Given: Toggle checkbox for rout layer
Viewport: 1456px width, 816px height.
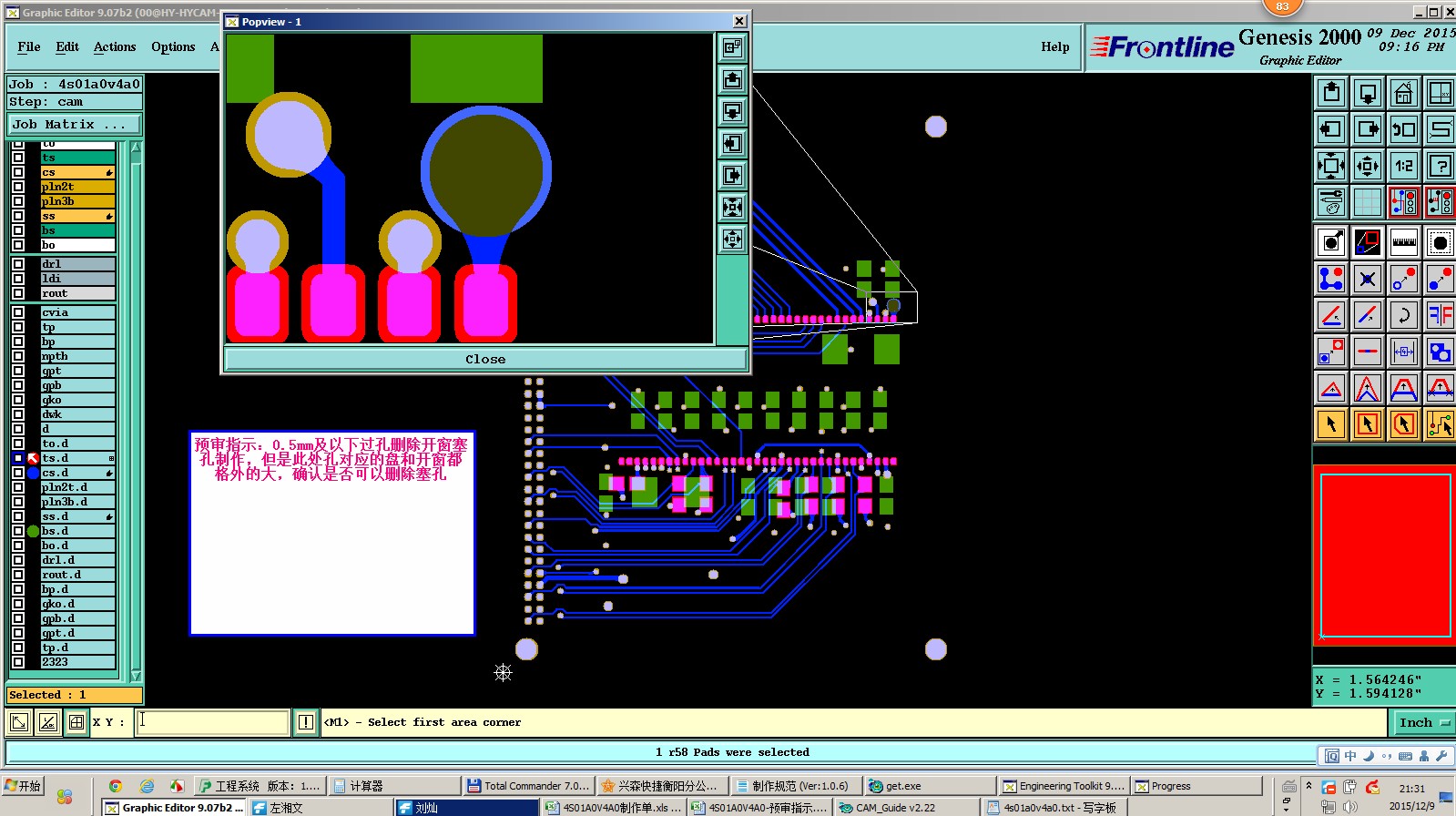Looking at the screenshot, I should click(18, 293).
